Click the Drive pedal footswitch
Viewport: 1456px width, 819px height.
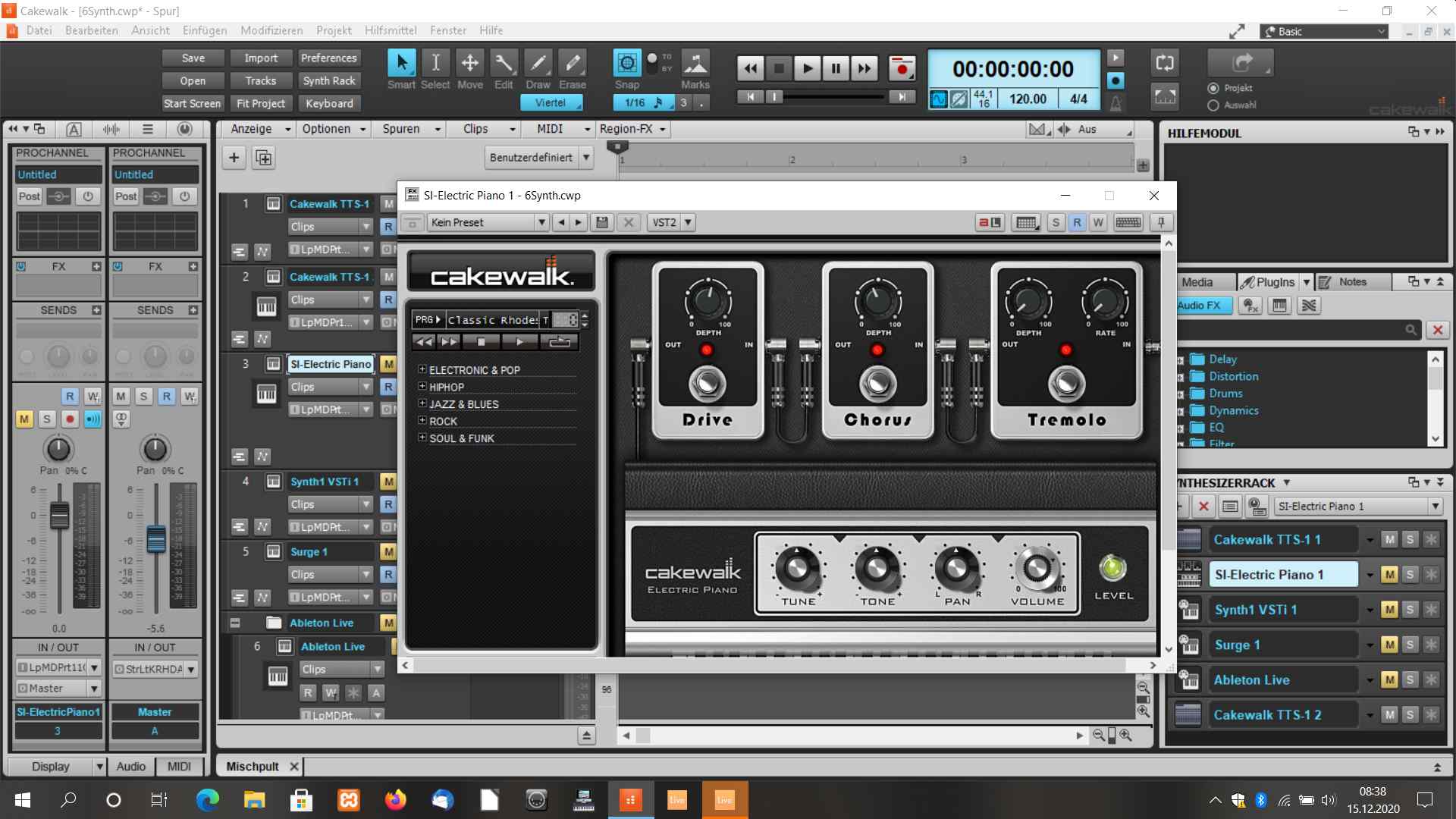707,384
